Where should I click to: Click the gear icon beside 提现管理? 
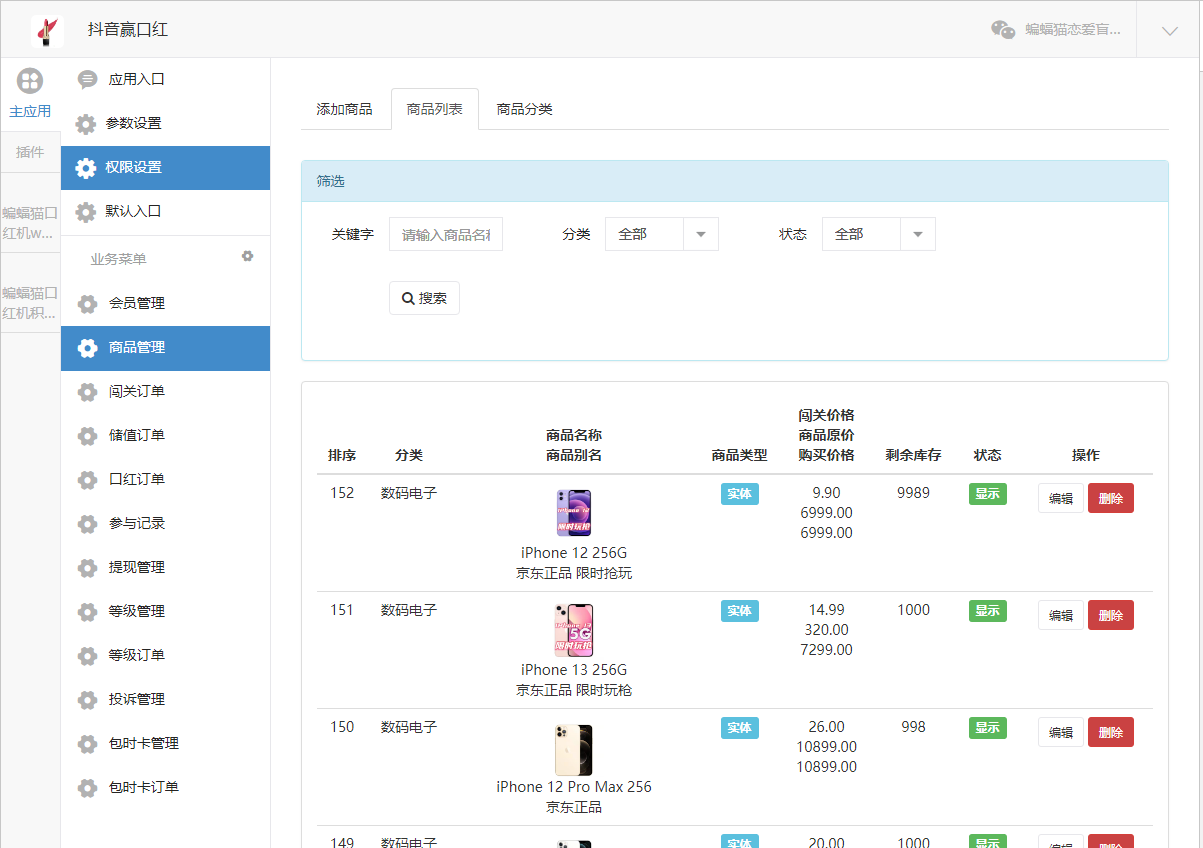88,568
